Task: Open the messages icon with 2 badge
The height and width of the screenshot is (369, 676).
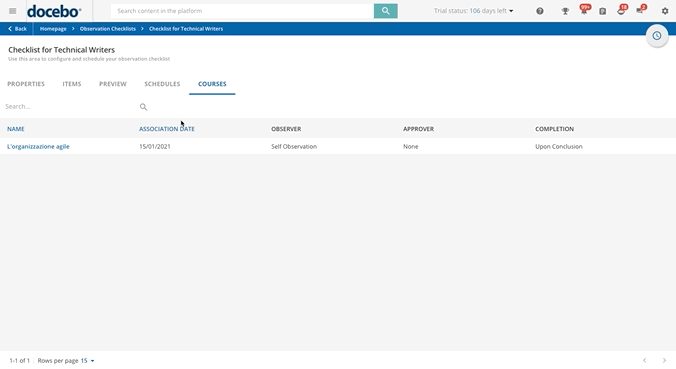Action: coord(641,10)
